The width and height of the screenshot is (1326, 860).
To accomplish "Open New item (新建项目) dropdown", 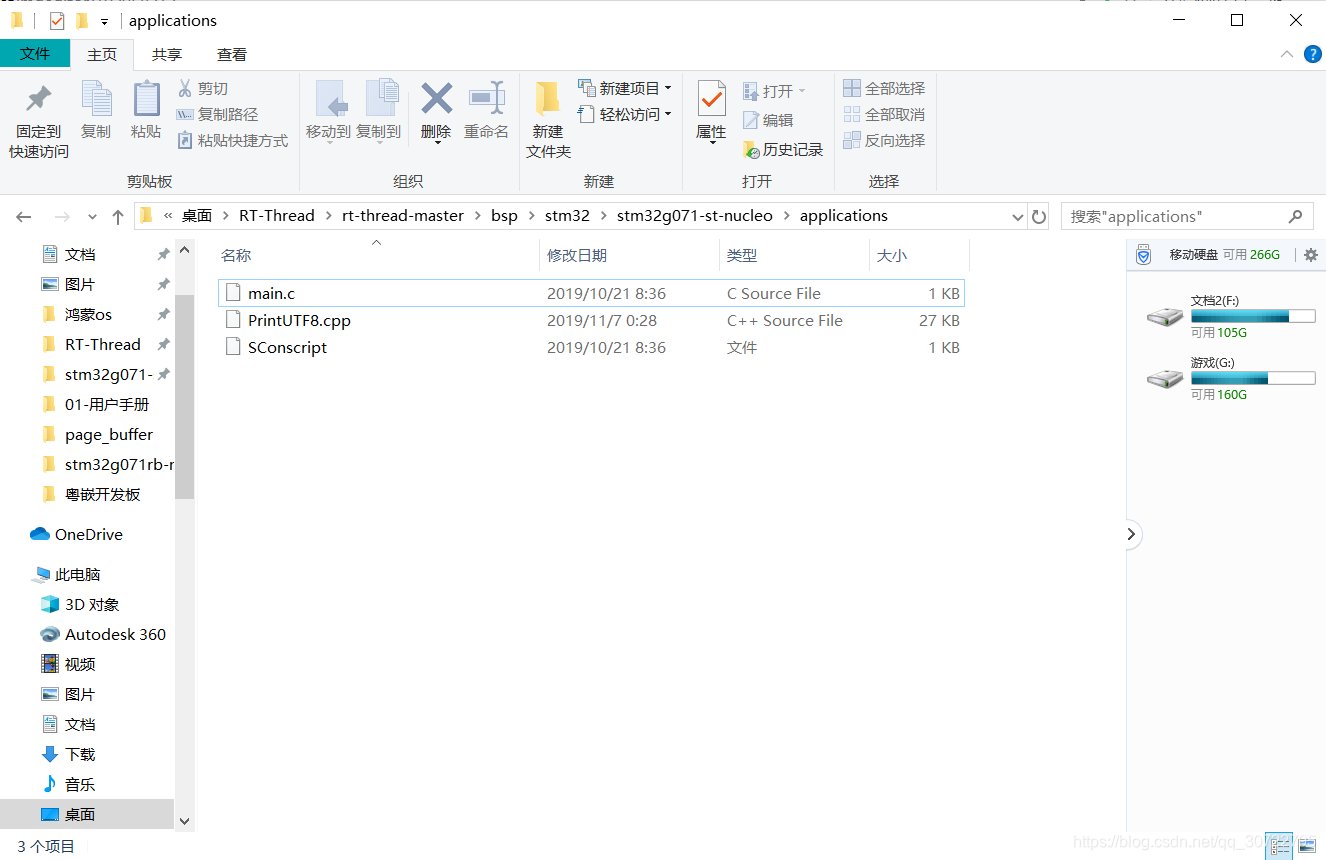I will pos(625,88).
